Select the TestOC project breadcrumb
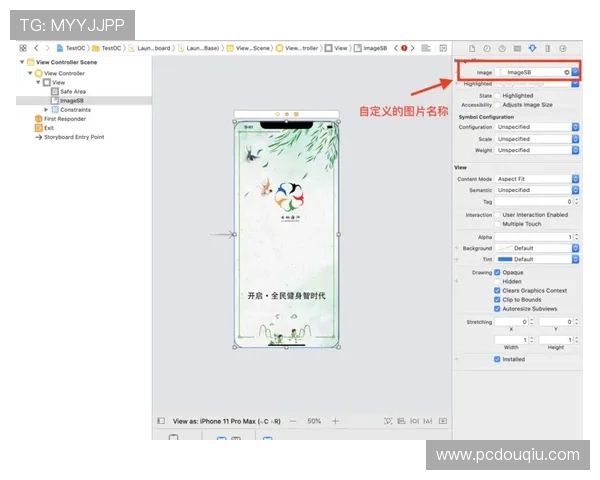600x480 pixels. [x=71, y=48]
